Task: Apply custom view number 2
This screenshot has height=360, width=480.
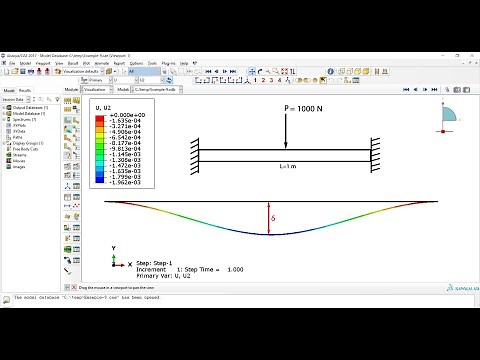Action: (263, 80)
